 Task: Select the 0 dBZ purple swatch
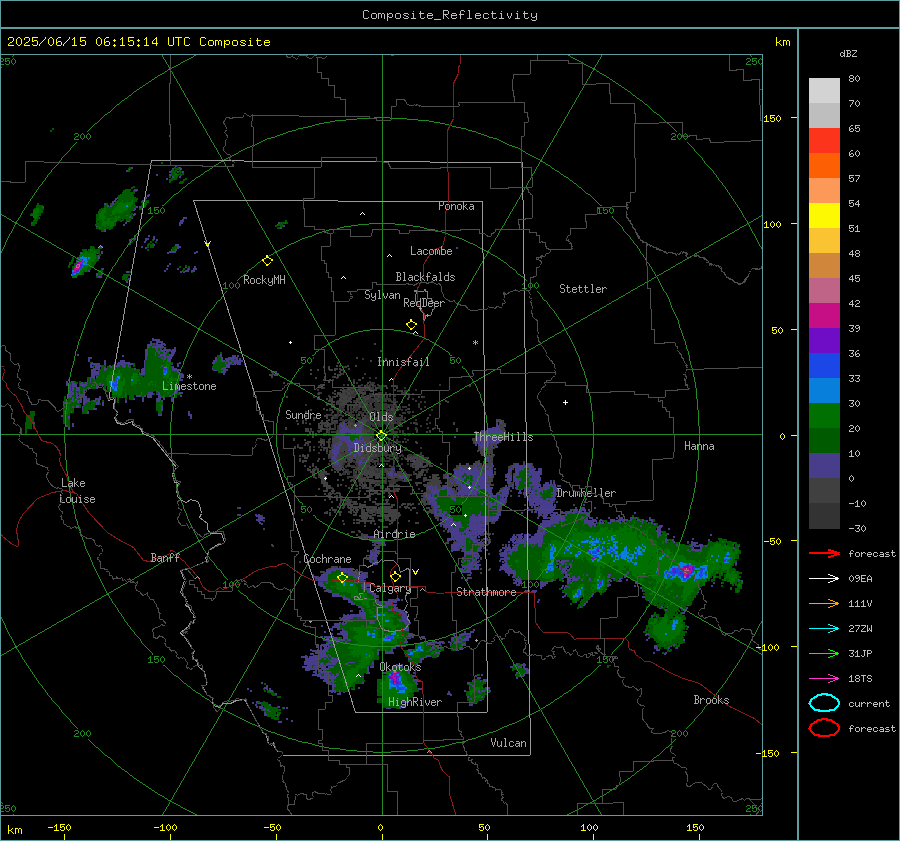(824, 466)
